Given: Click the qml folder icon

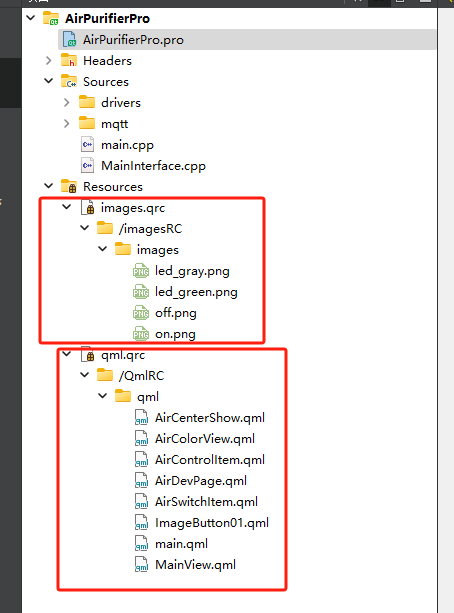Looking at the screenshot, I should tap(123, 396).
